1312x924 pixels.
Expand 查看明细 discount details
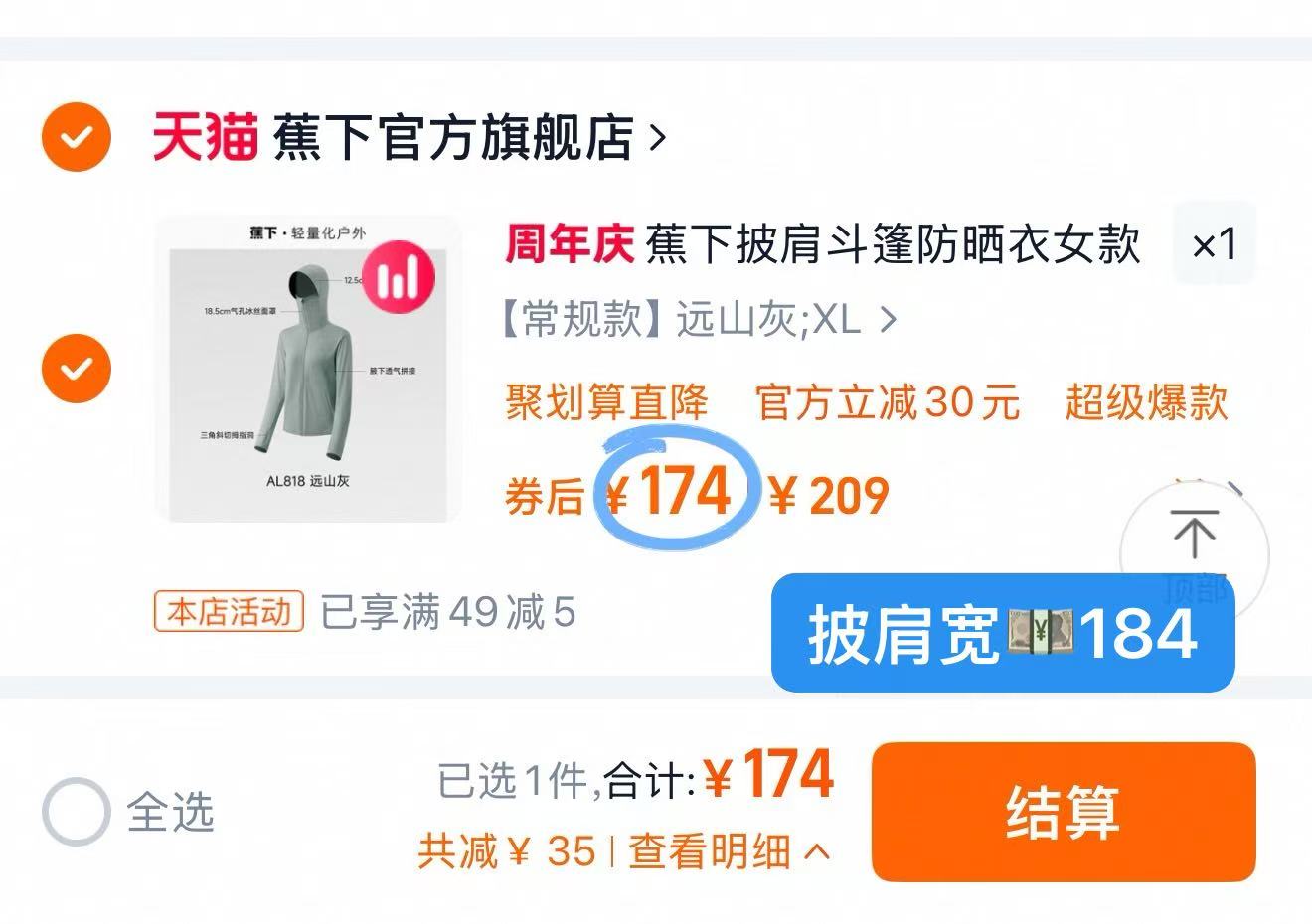(x=730, y=851)
